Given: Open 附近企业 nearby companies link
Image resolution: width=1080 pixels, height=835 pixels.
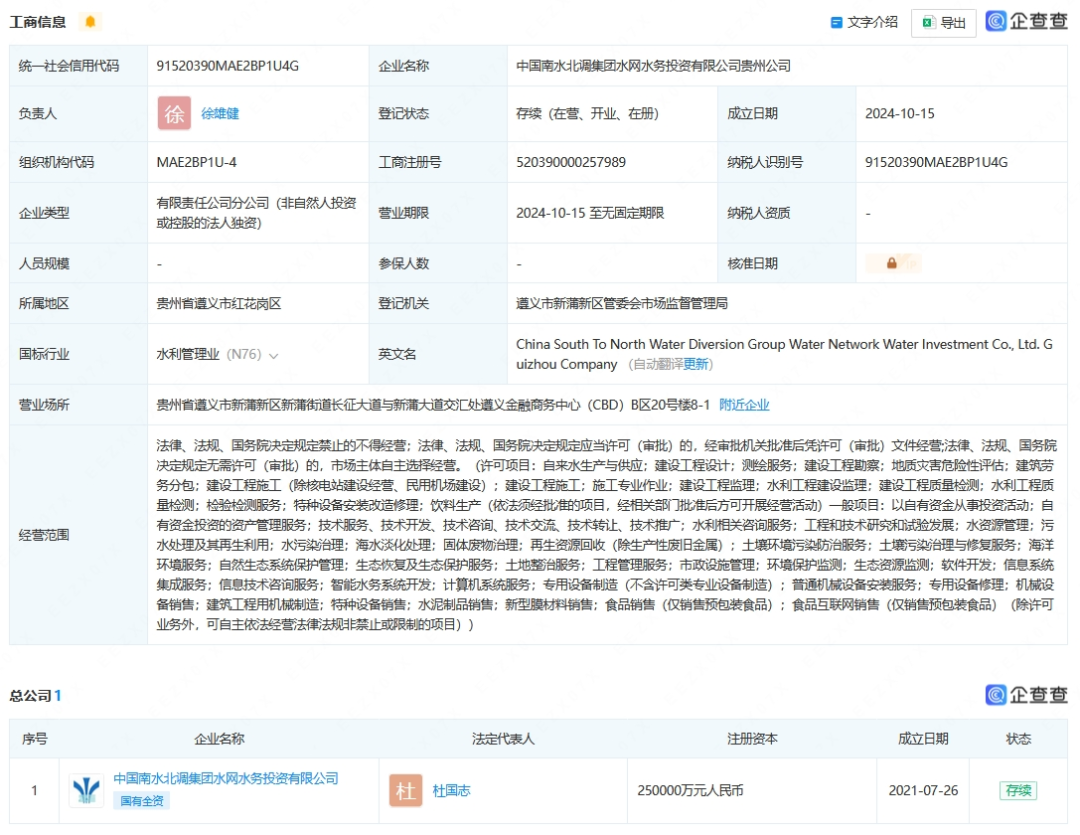Looking at the screenshot, I should tap(744, 405).
